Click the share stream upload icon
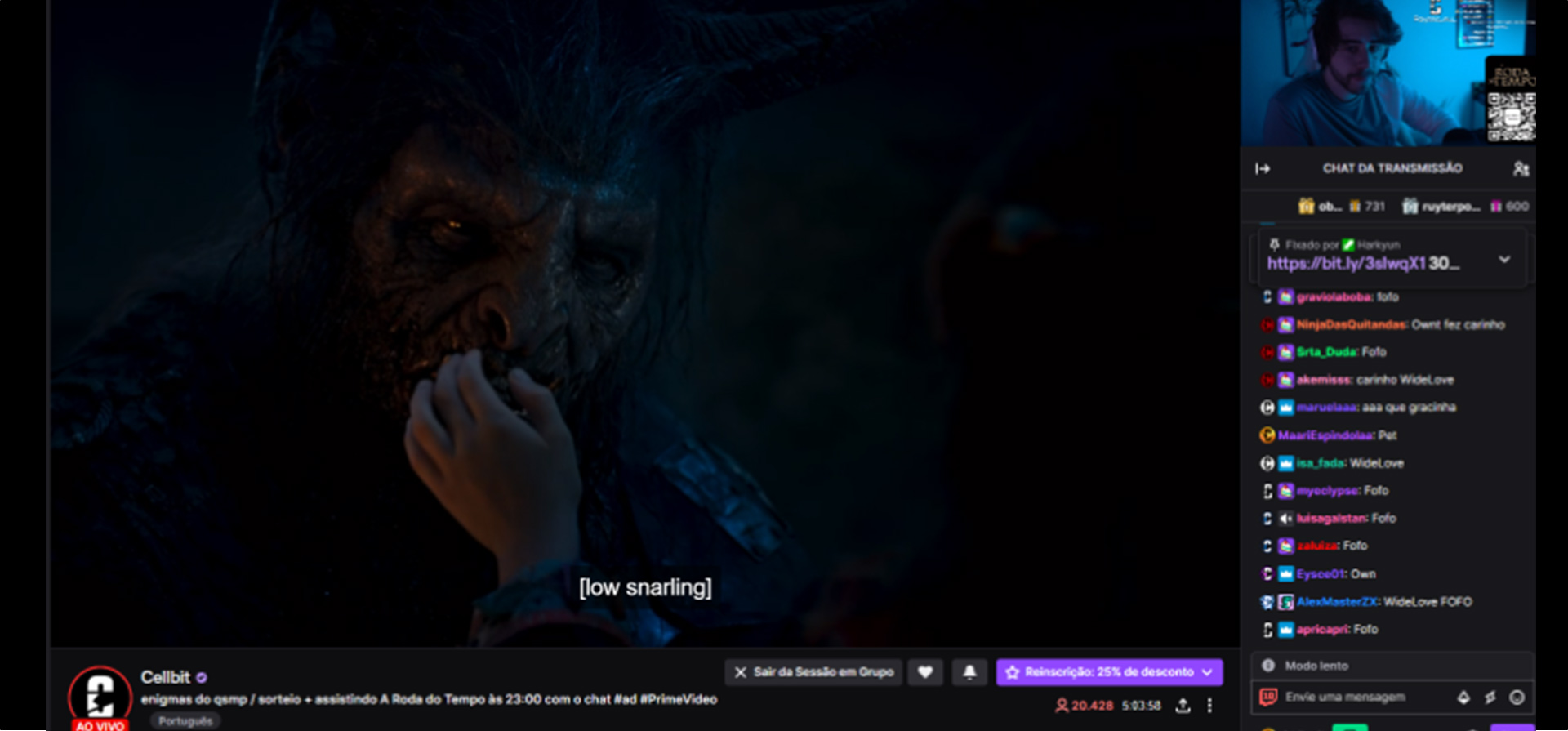 point(1183,706)
